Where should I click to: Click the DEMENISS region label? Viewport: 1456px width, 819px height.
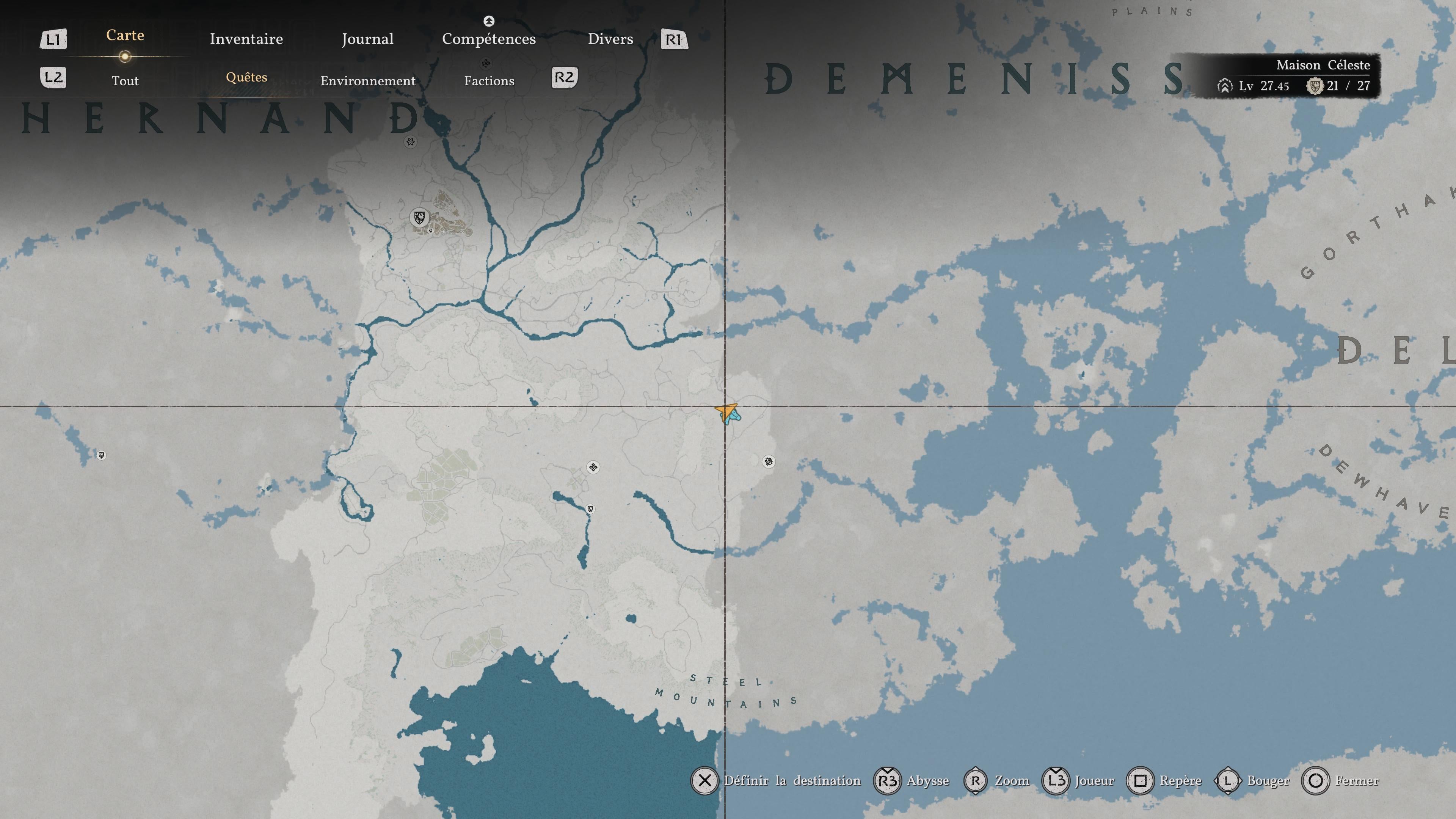tap(974, 78)
